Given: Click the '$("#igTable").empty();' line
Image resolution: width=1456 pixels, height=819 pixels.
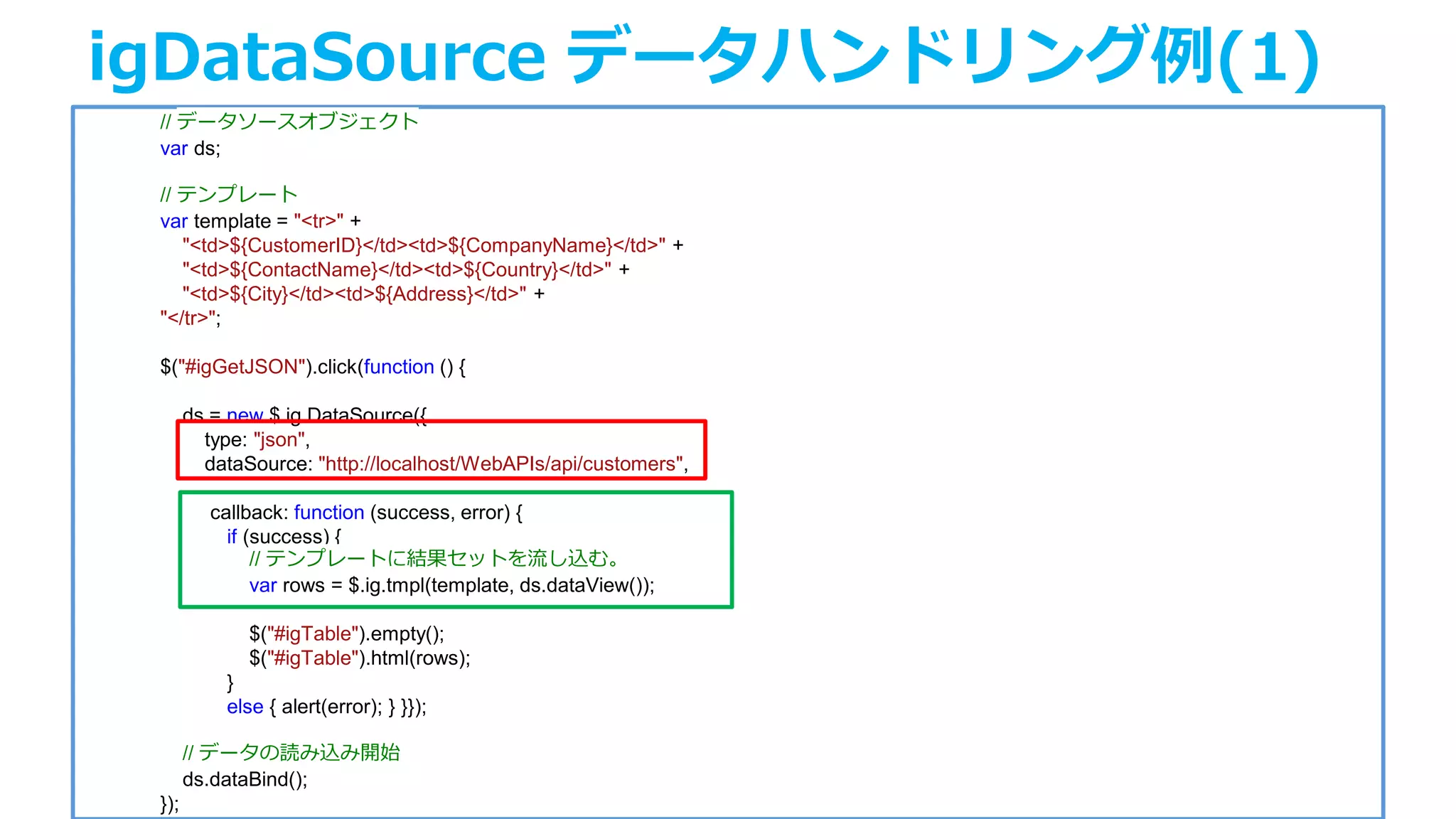Looking at the screenshot, I should [346, 633].
